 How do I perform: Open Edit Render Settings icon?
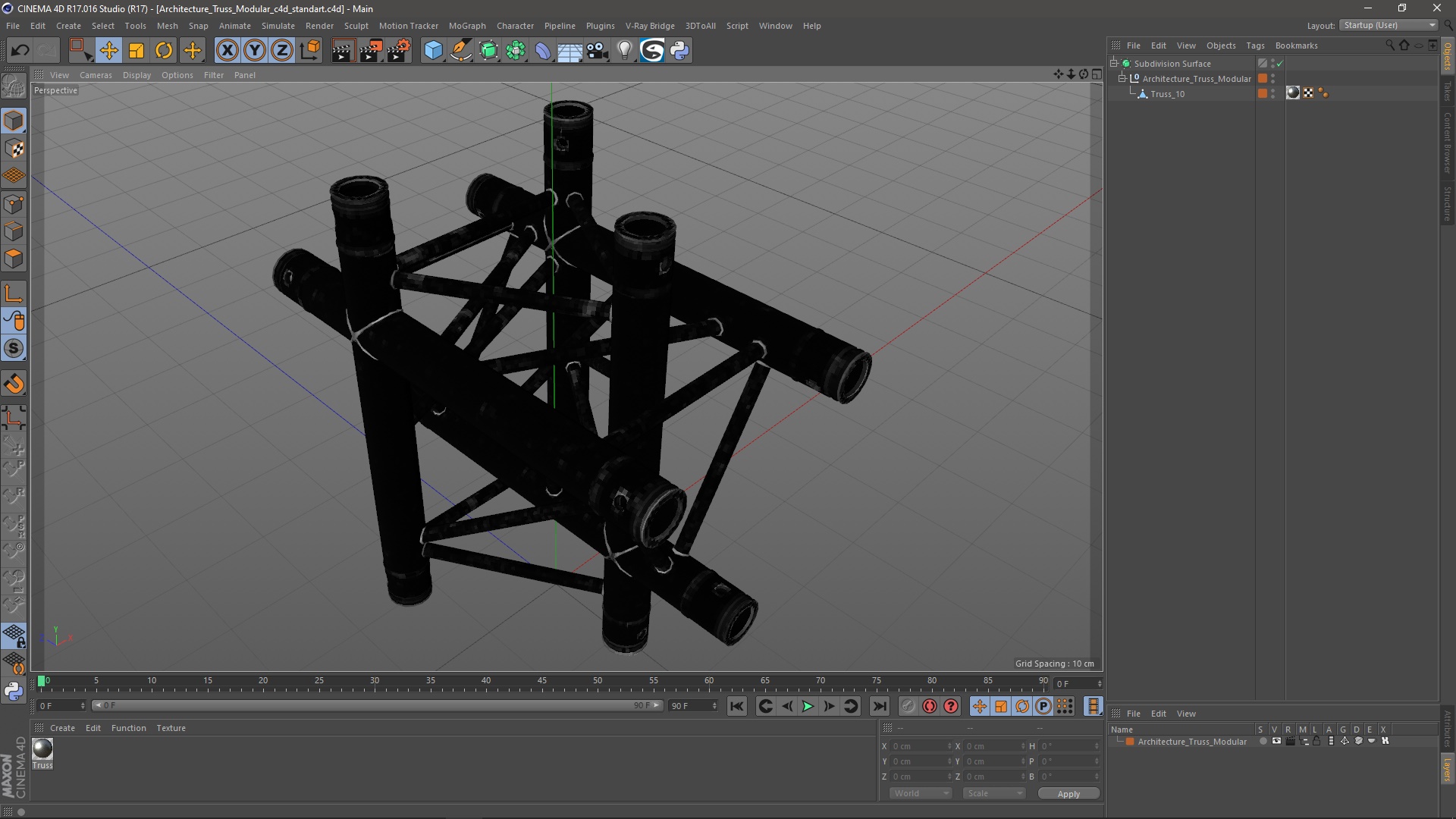pos(399,50)
